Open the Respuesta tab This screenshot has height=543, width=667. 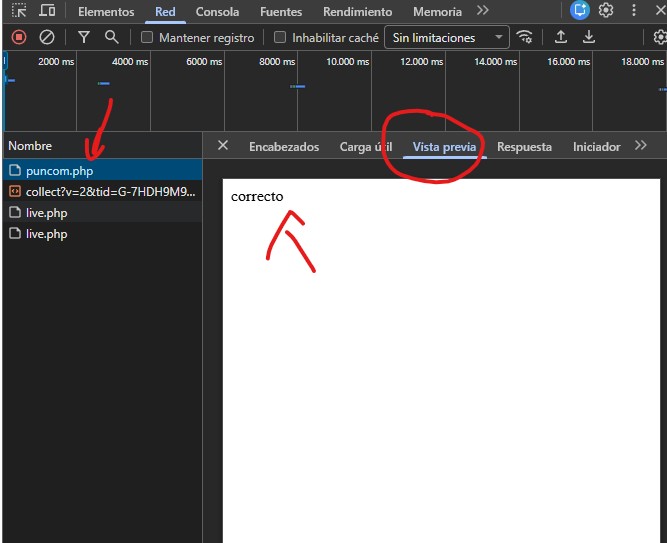tap(524, 147)
